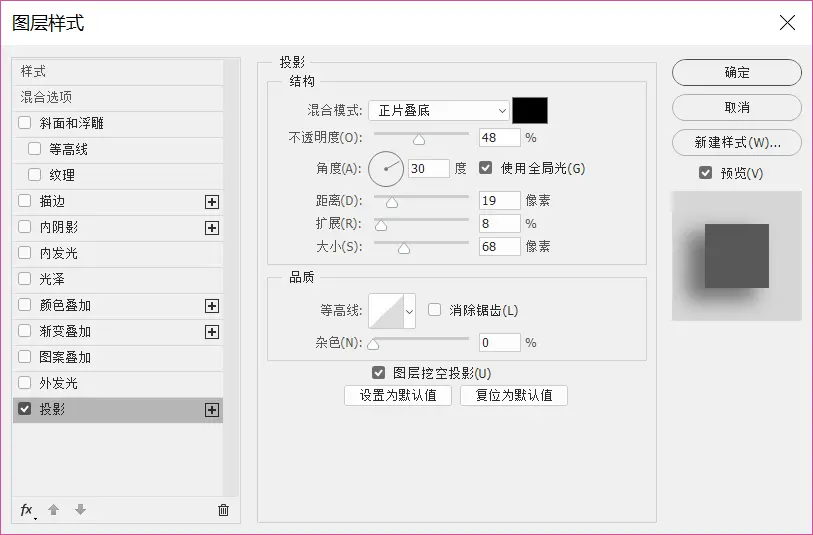Click the 取消 button

tap(737, 107)
